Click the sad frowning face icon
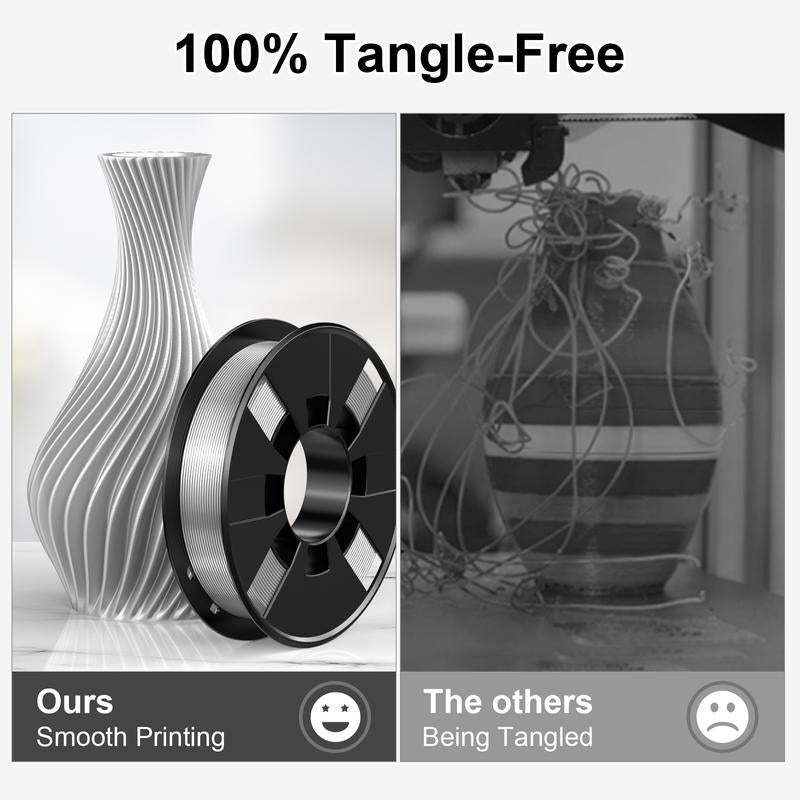Screen dimensions: 800x800 721,716
